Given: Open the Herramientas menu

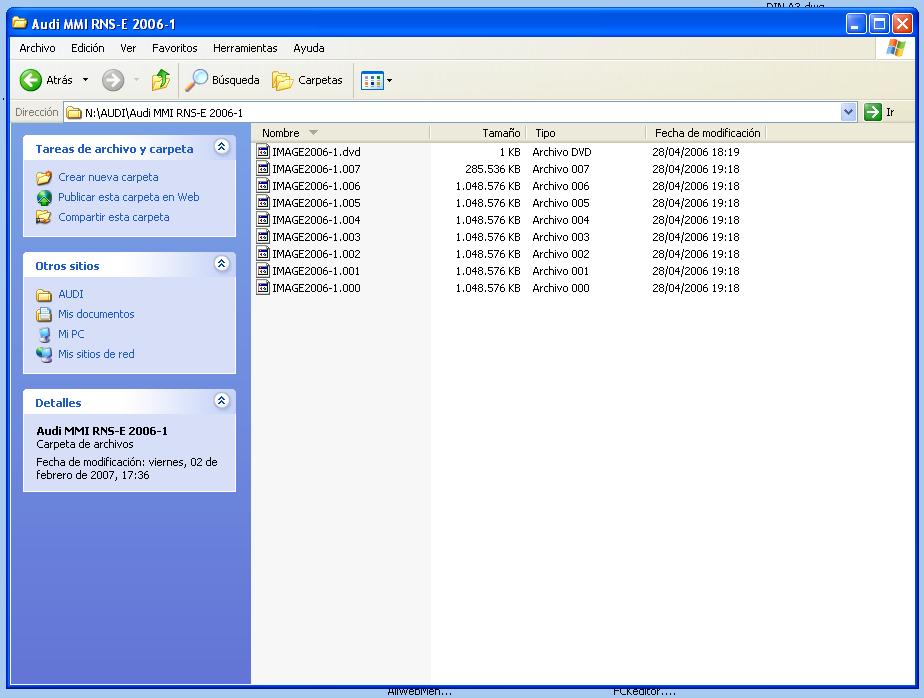Looking at the screenshot, I should 245,48.
